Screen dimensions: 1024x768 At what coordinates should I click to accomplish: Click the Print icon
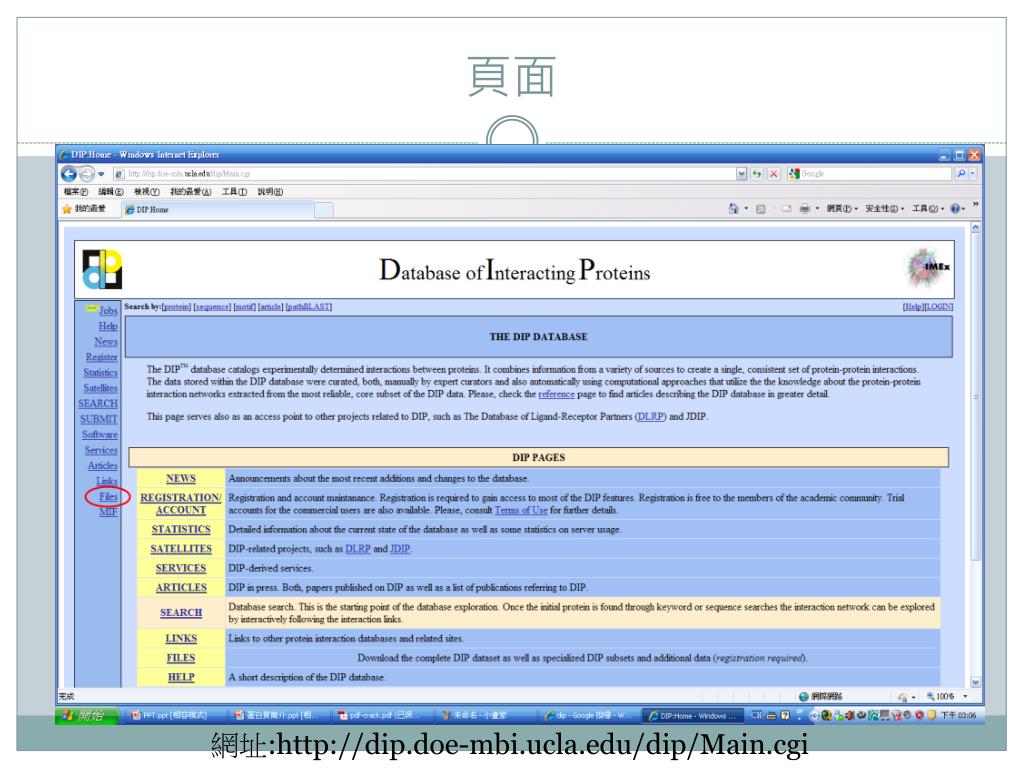click(x=805, y=209)
